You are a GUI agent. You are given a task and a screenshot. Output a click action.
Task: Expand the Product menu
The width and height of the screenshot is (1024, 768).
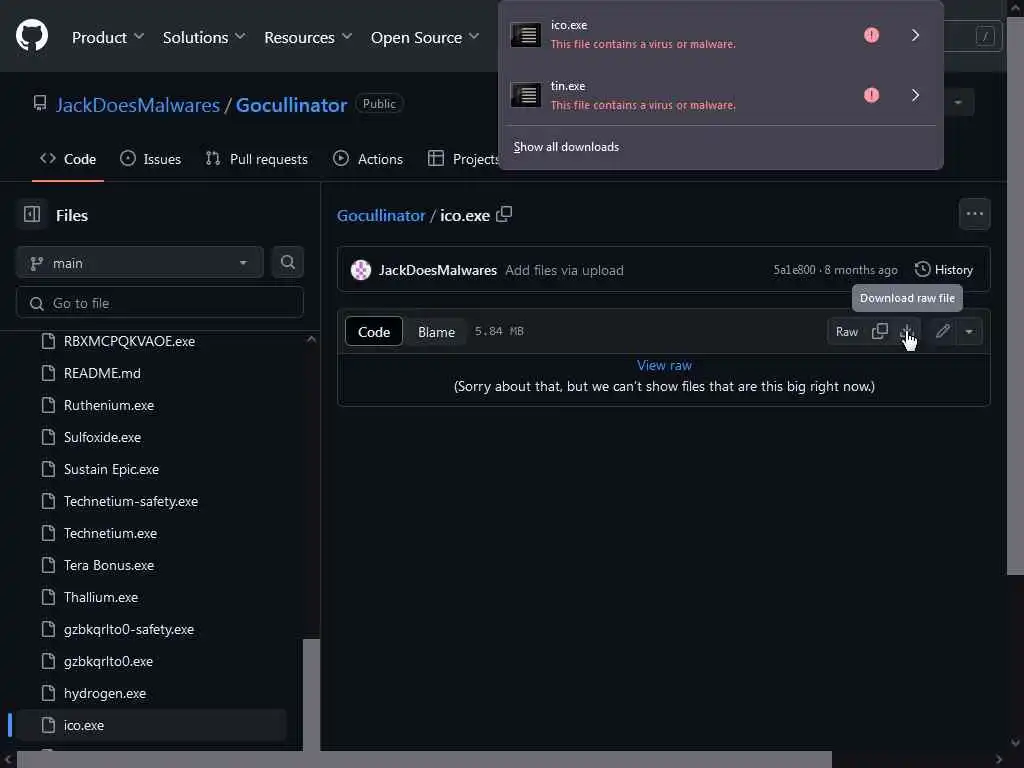108,37
